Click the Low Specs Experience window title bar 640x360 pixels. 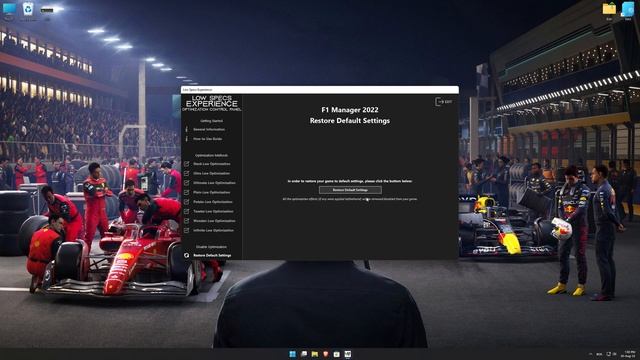pyautogui.click(x=320, y=89)
